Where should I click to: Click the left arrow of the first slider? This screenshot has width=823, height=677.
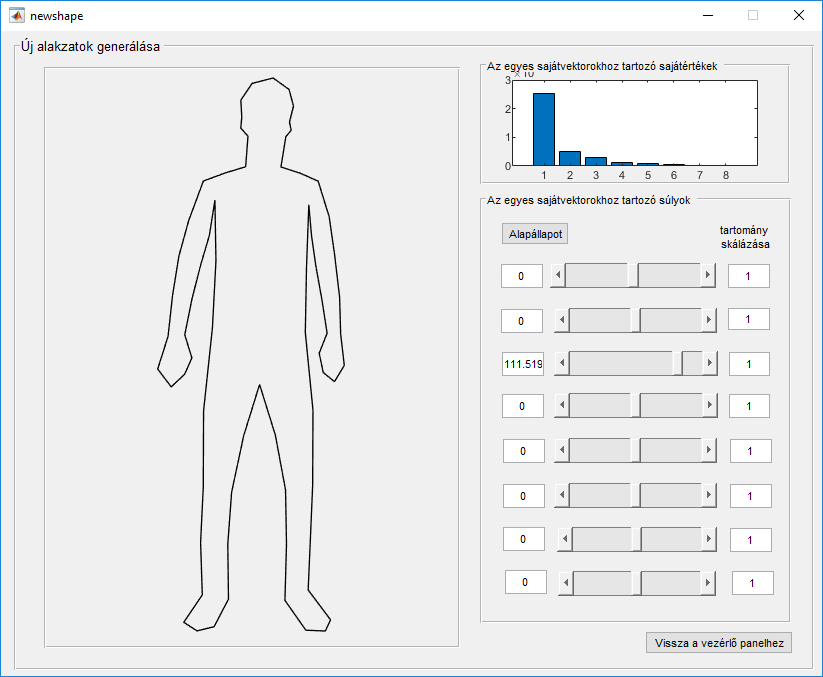click(x=559, y=275)
